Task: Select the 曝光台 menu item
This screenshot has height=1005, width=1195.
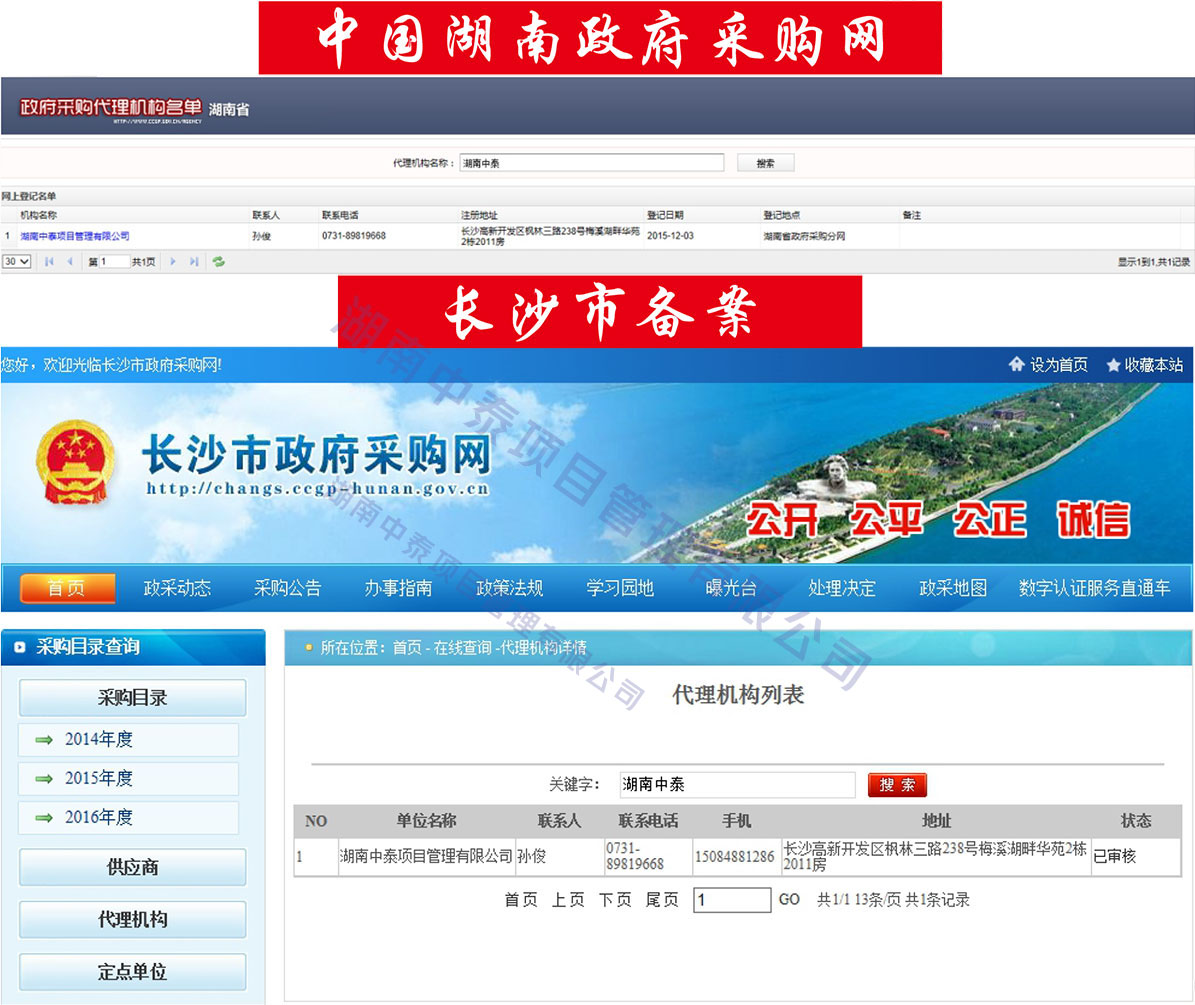Action: pyautogui.click(x=731, y=588)
